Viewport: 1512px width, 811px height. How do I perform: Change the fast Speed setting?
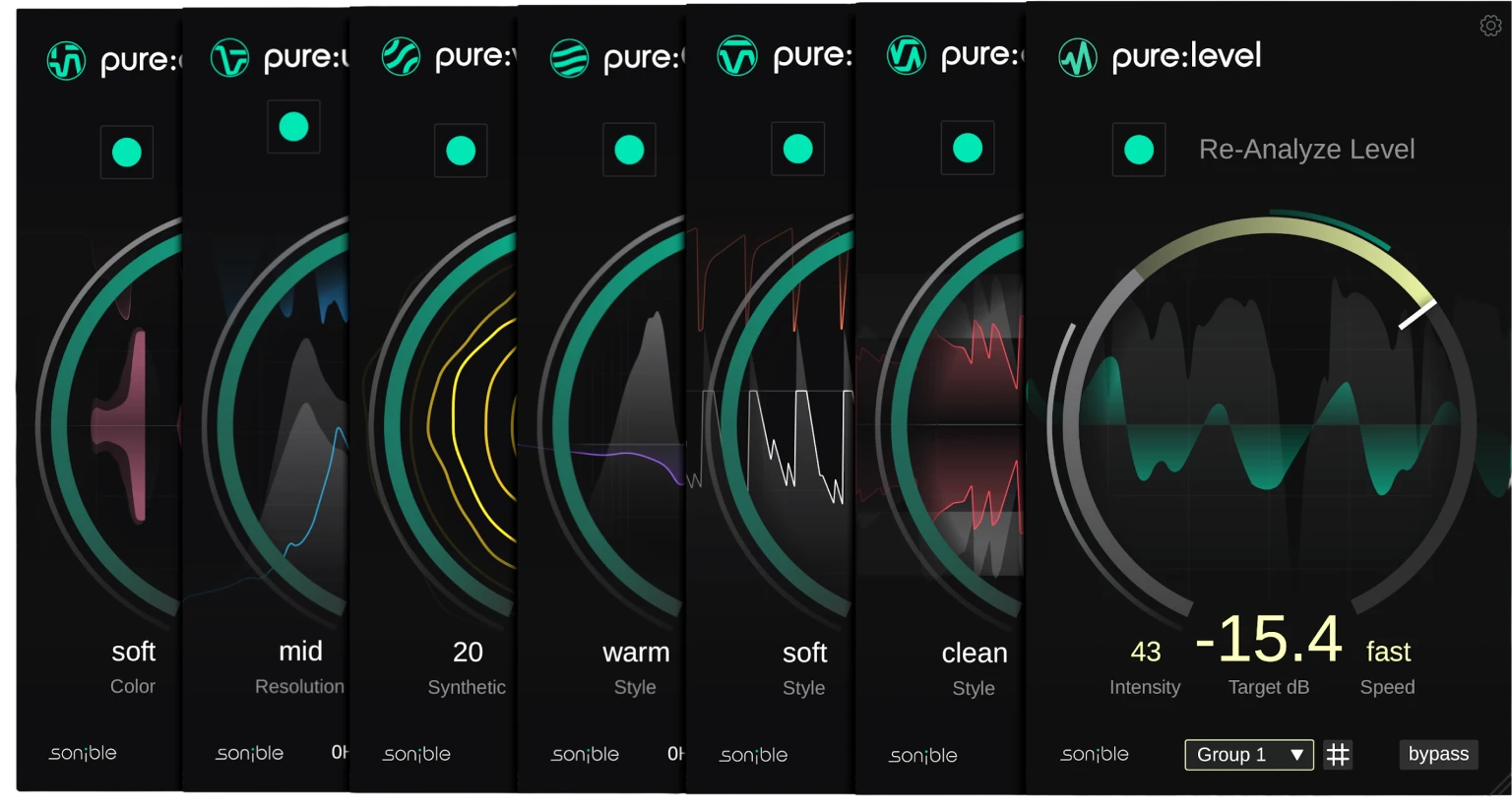tap(1387, 651)
